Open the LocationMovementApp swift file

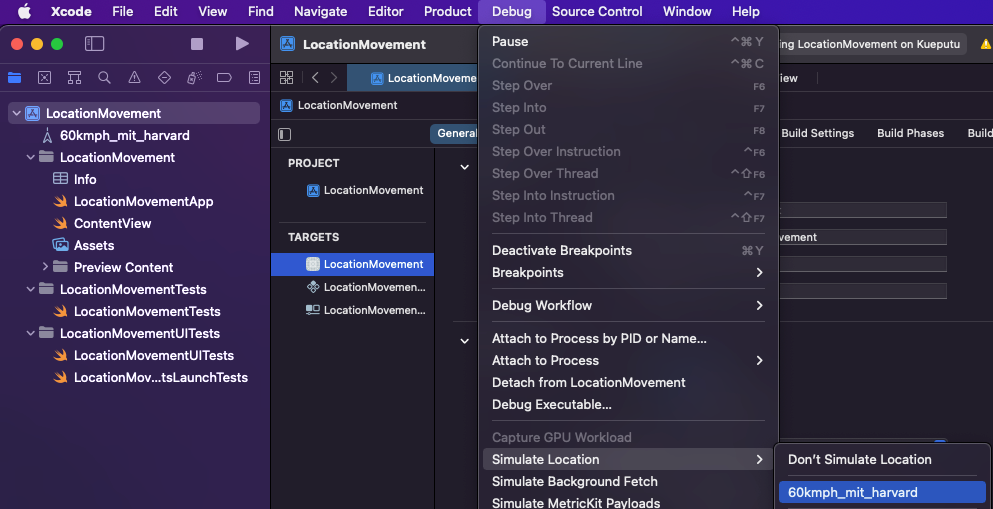pyautogui.click(x=143, y=201)
